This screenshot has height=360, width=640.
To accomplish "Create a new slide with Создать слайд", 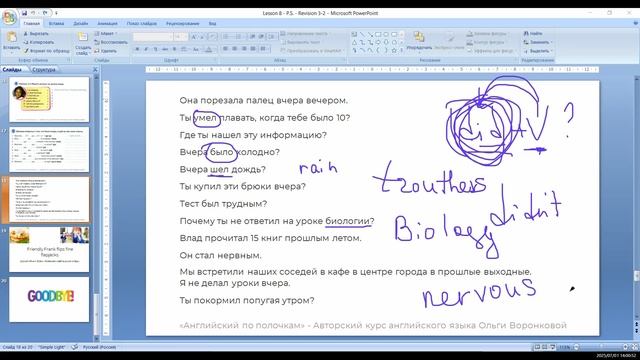I will [83, 43].
